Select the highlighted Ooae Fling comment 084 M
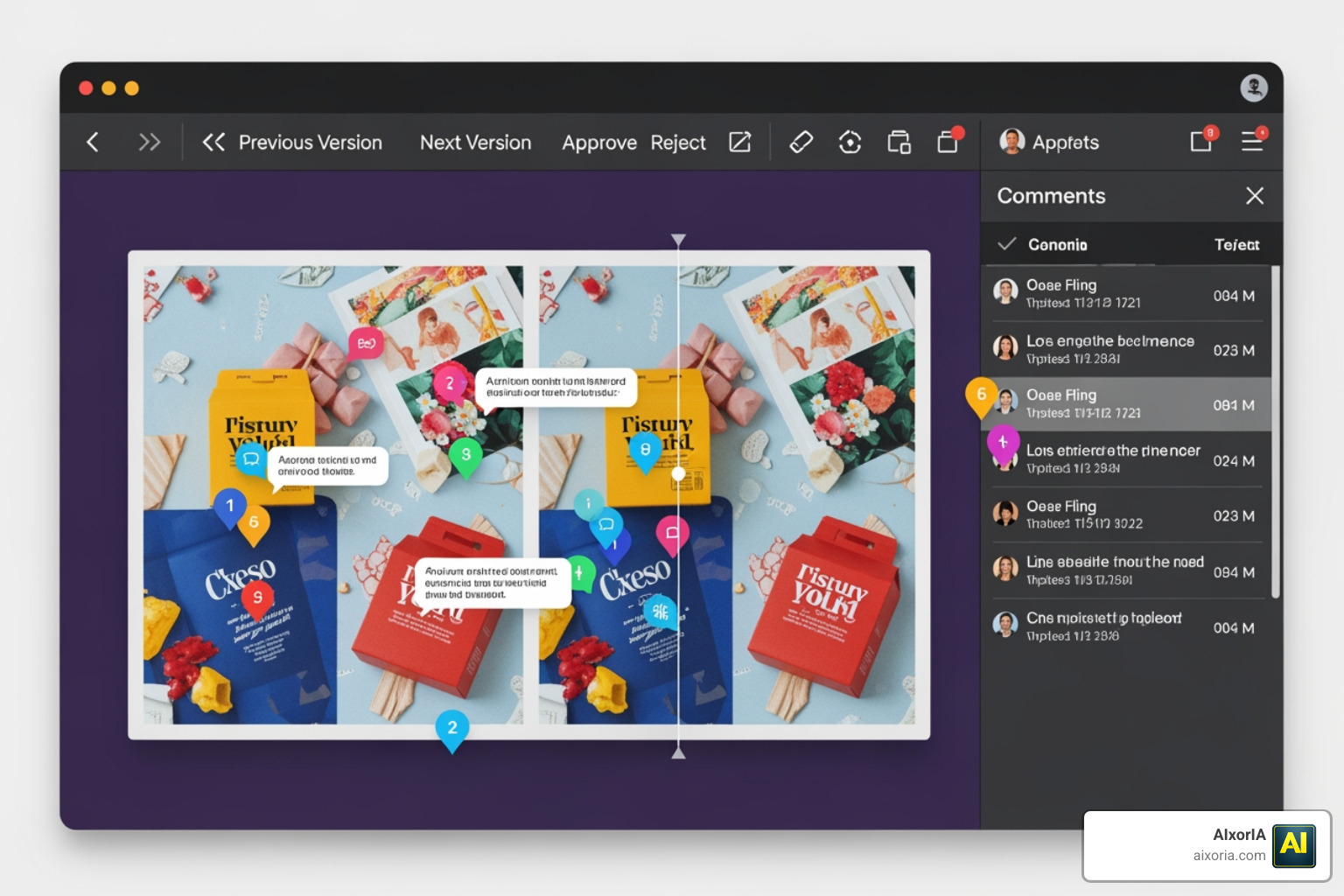The height and width of the screenshot is (896, 1344). 1126,404
